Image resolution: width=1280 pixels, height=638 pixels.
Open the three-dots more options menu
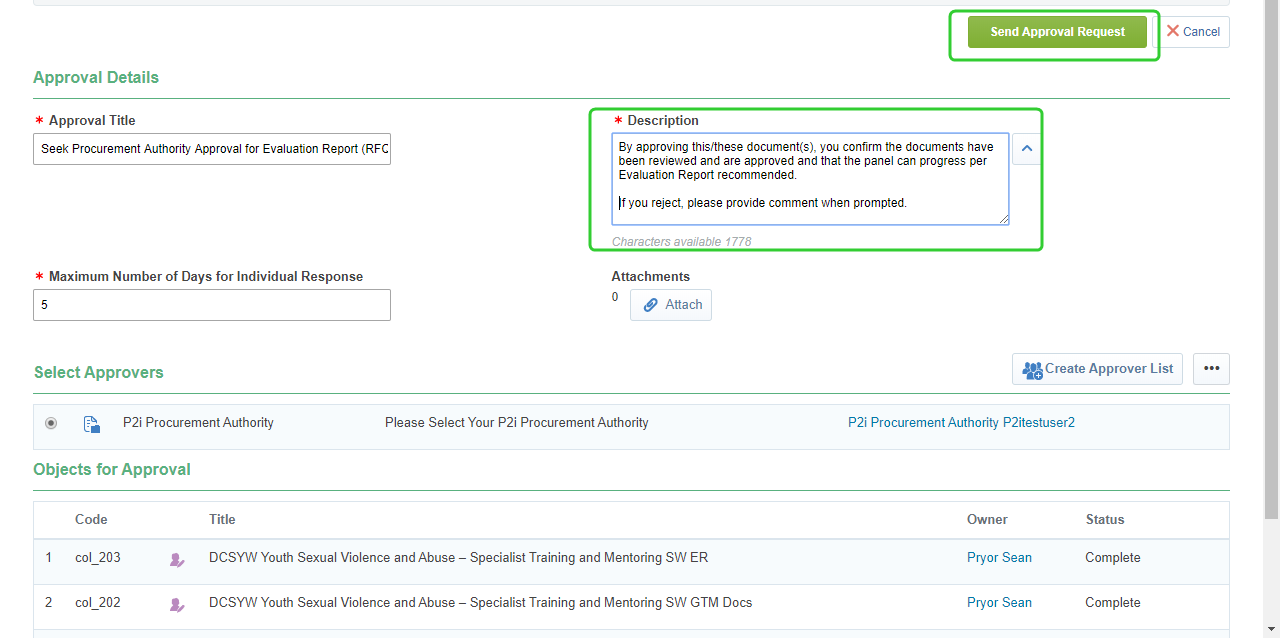coord(1211,369)
